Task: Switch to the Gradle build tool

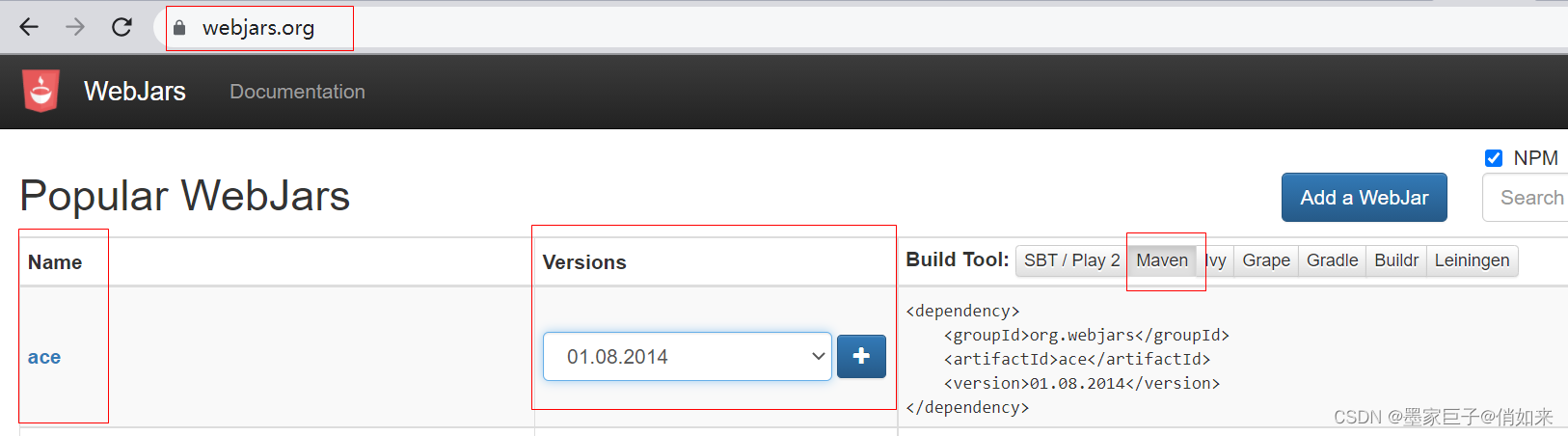Action: 1332,260
